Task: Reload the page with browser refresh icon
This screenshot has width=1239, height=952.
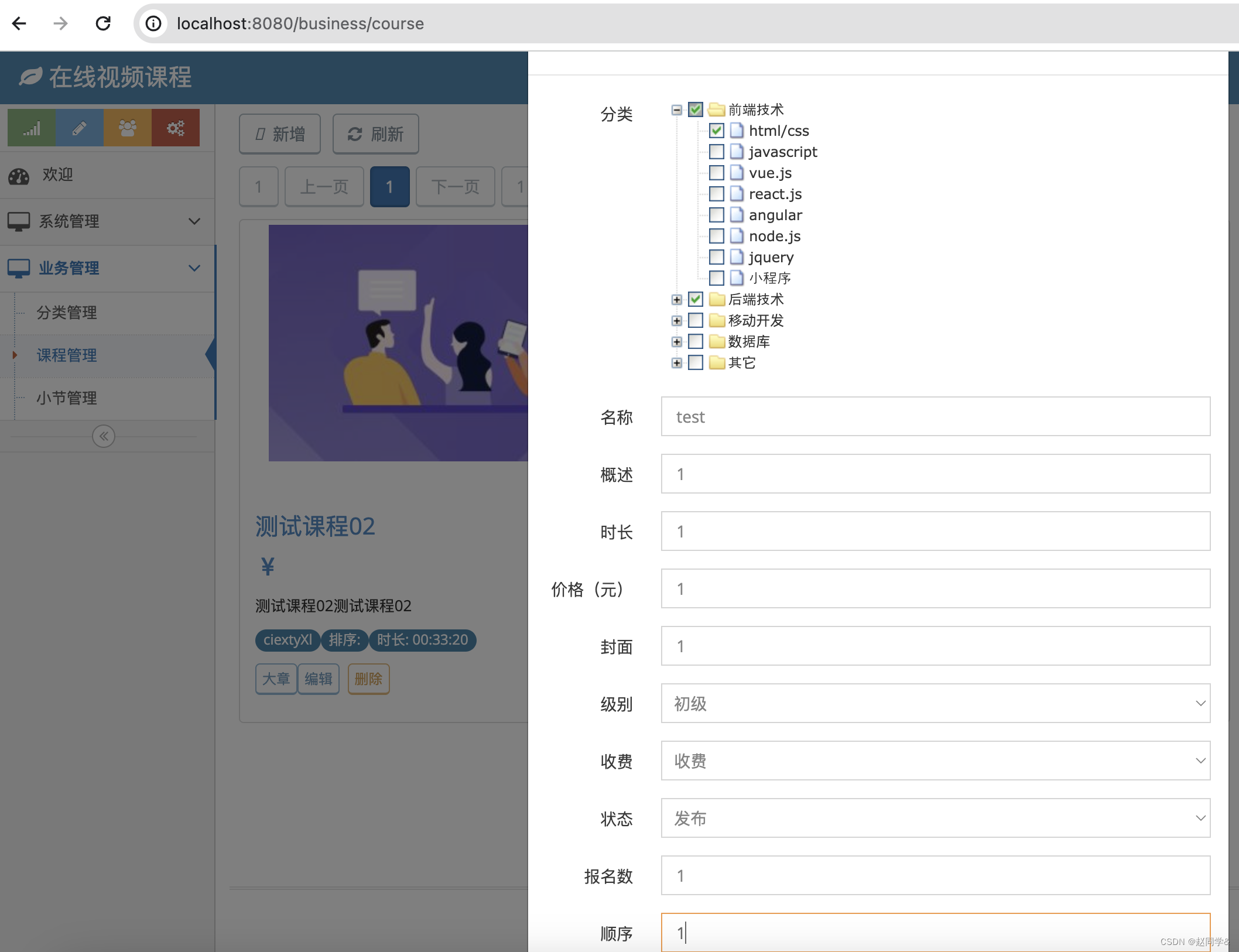Action: tap(103, 23)
